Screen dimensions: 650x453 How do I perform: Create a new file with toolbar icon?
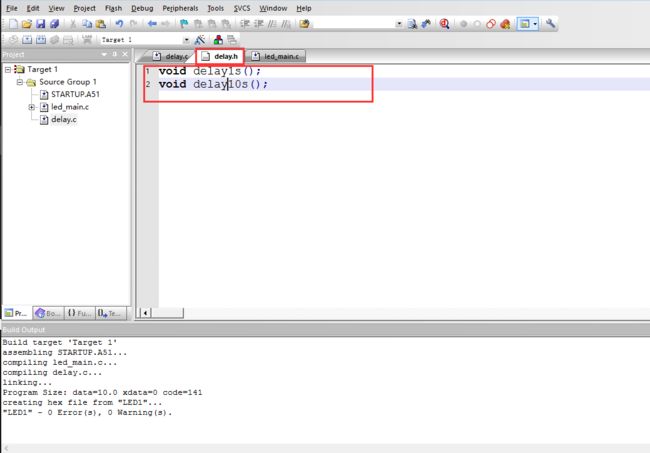coord(13,24)
